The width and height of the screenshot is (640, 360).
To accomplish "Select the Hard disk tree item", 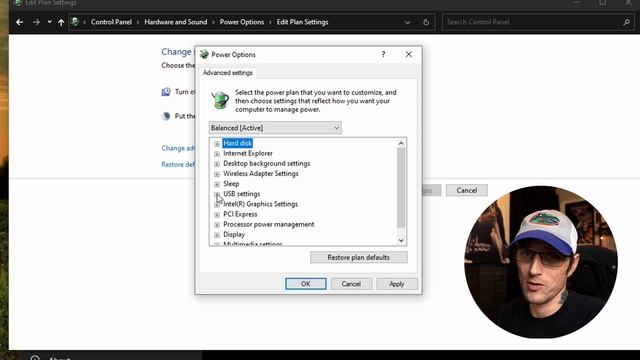I will coord(238,143).
